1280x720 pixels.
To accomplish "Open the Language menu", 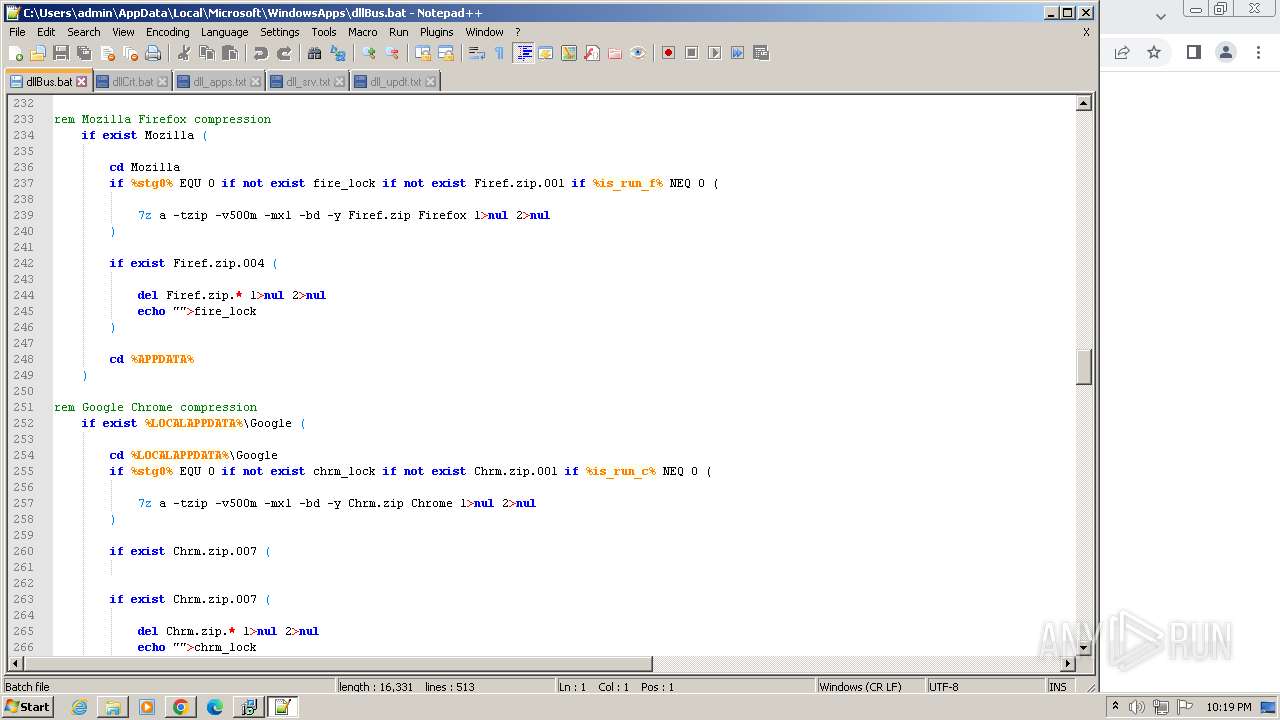I will (224, 32).
